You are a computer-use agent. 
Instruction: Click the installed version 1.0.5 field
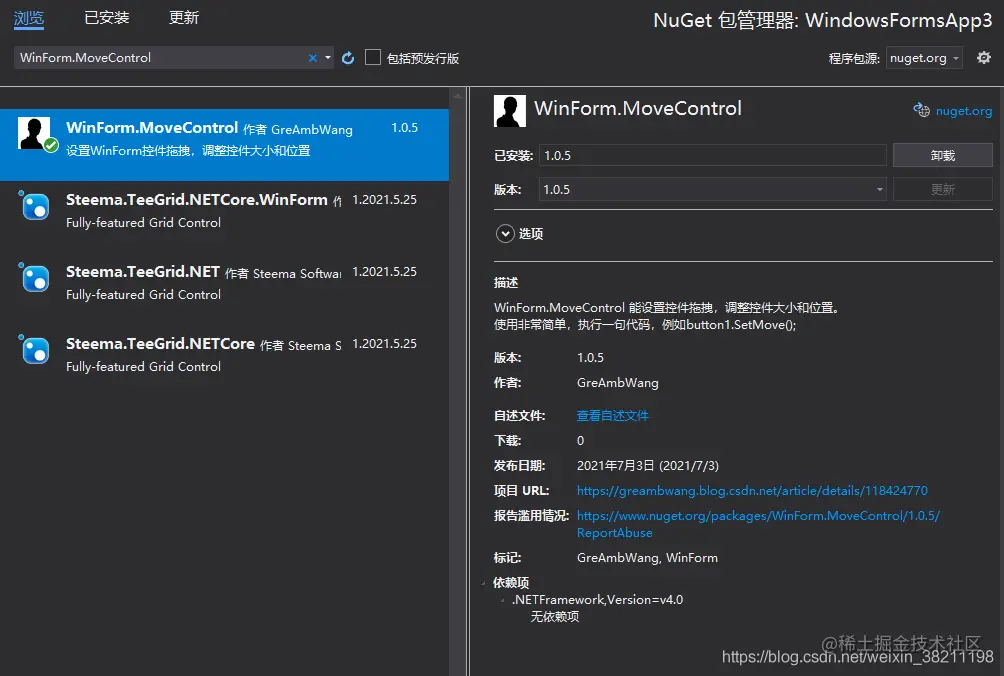pyautogui.click(x=713, y=156)
